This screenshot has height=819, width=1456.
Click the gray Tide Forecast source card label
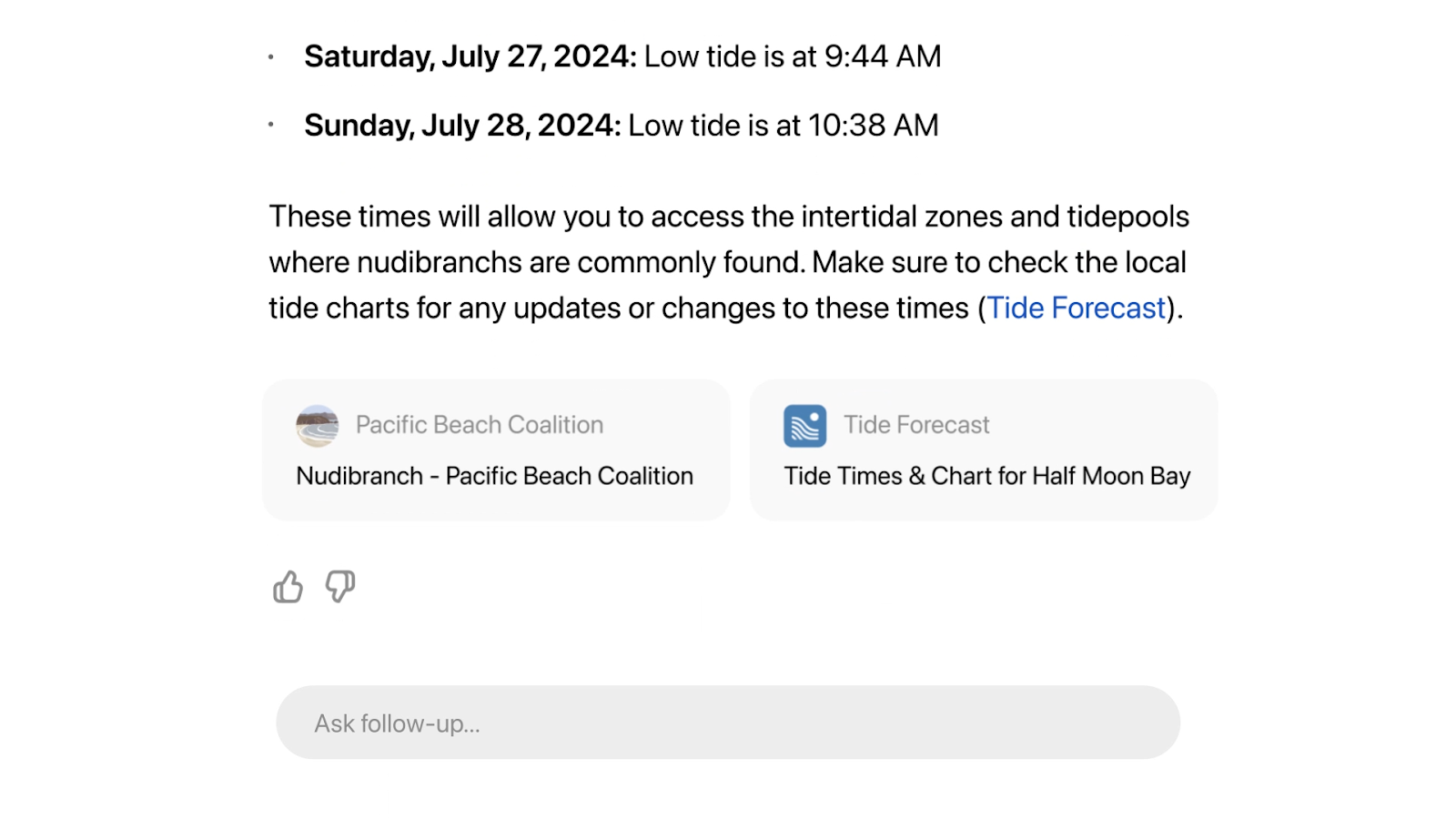(x=916, y=425)
